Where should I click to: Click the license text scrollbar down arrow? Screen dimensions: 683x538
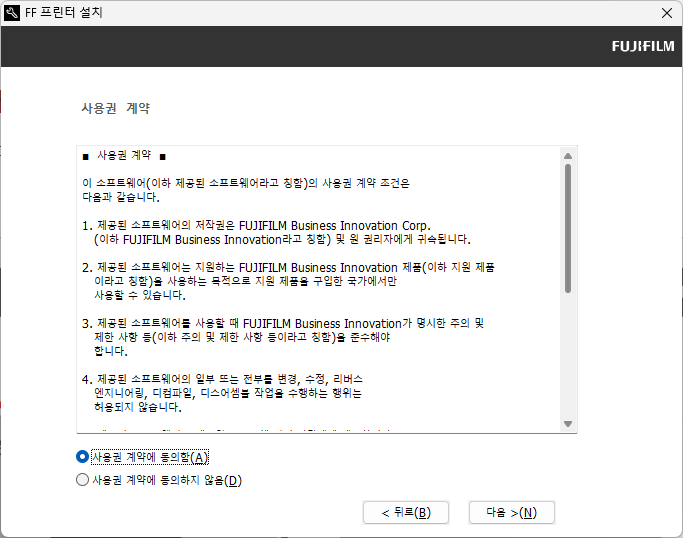(568, 423)
